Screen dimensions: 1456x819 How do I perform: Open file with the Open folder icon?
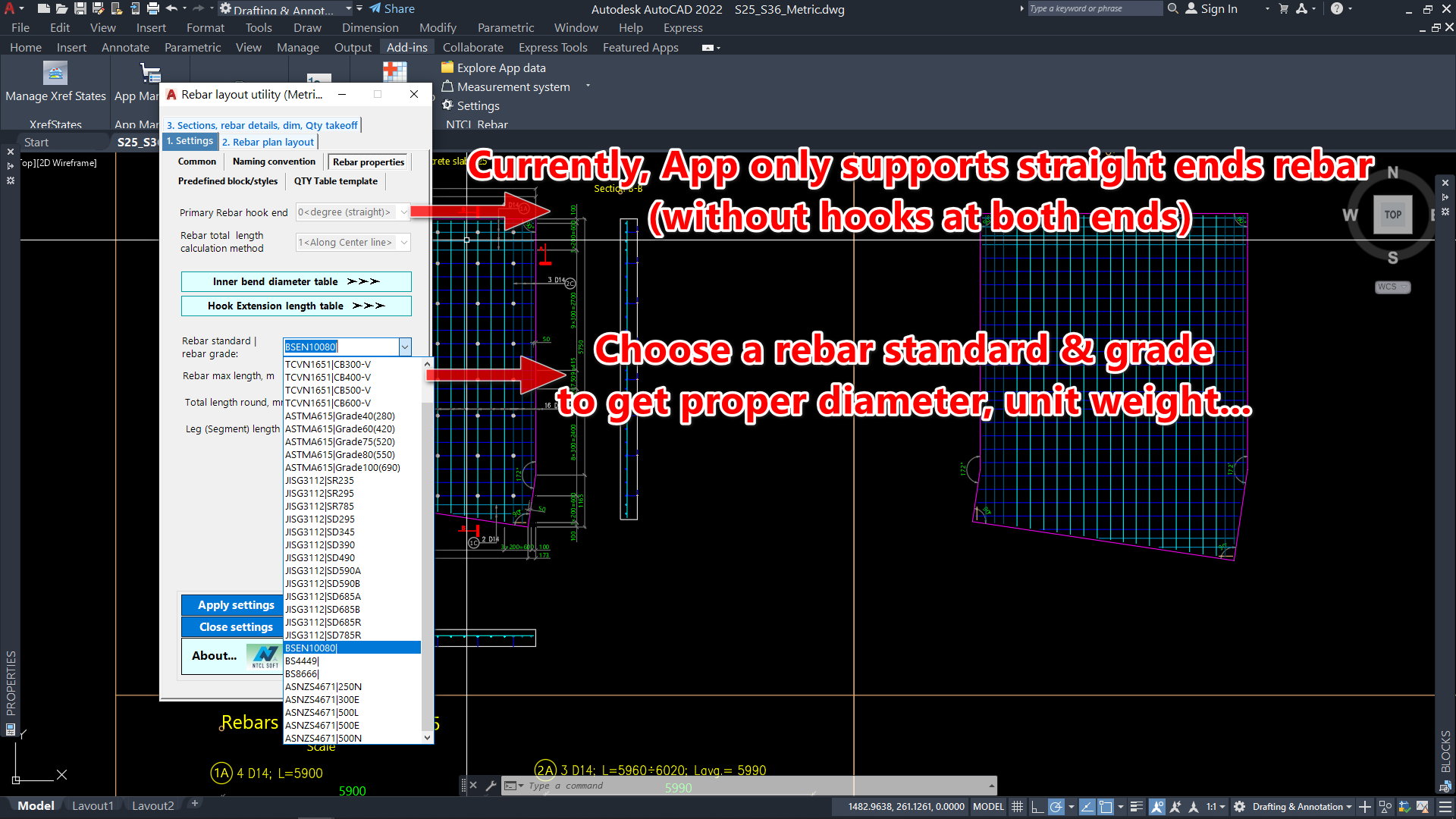coord(61,9)
